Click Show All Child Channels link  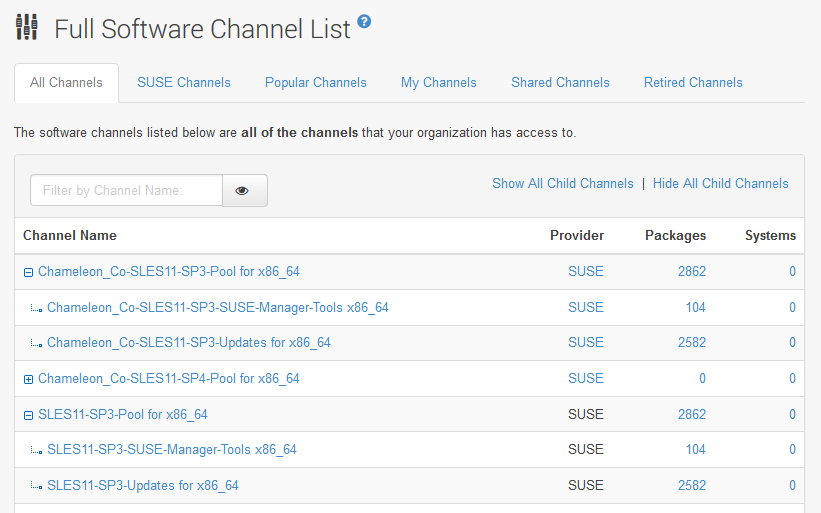pos(563,184)
